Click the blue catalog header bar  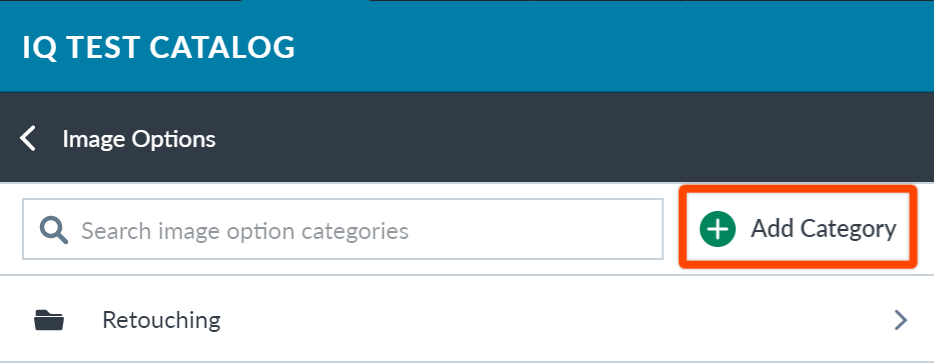coord(467,46)
